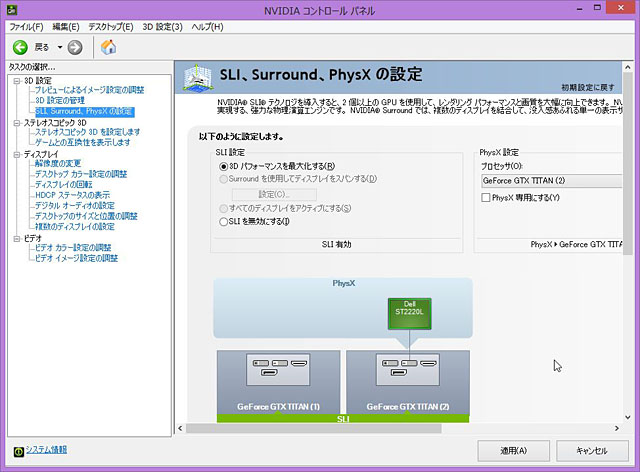Select the Dell ST2220L monitor icon
Image resolution: width=640 pixels, height=472 pixels.
tap(409, 313)
